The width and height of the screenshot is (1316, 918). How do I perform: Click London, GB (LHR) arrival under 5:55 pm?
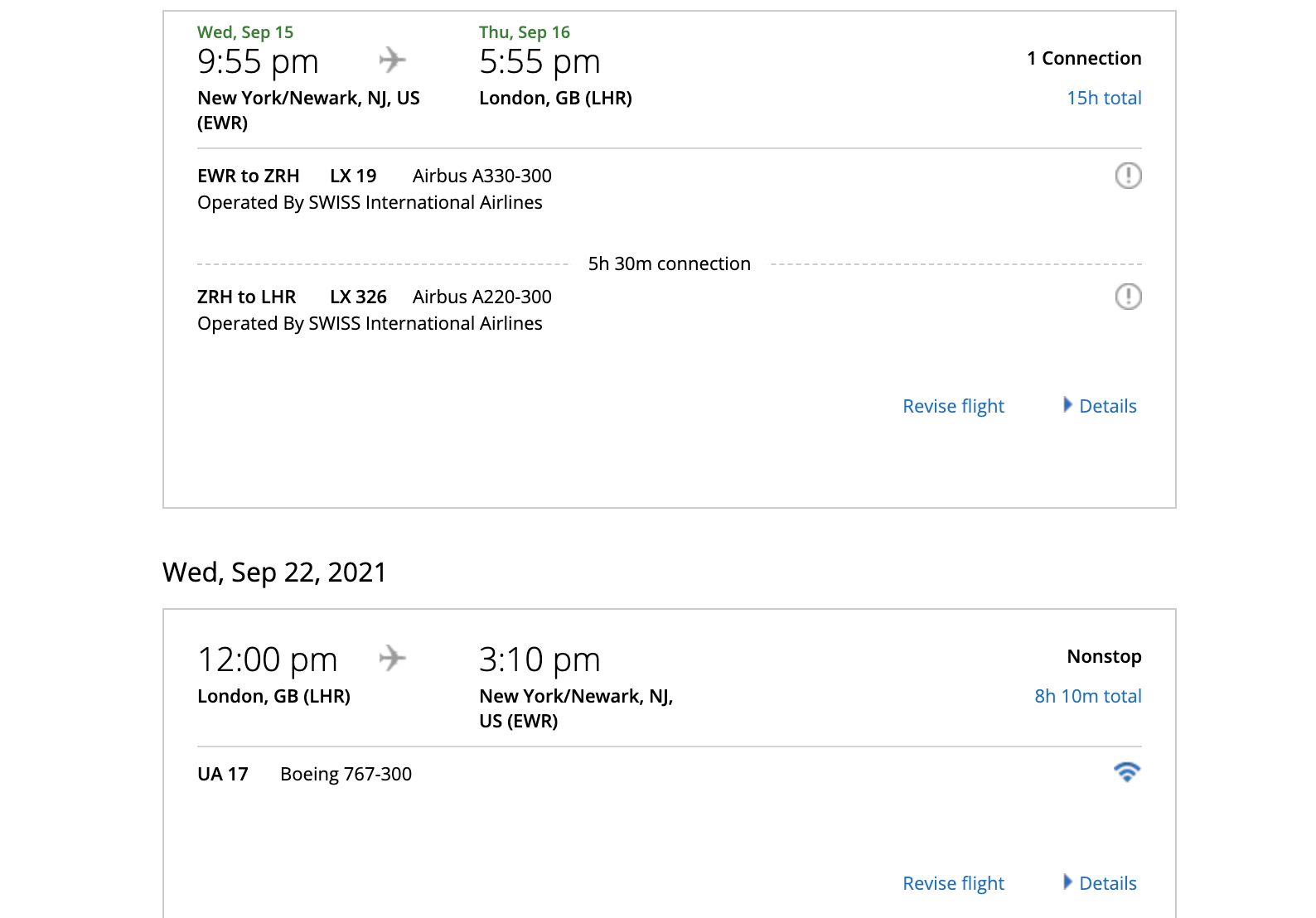pyautogui.click(x=555, y=98)
